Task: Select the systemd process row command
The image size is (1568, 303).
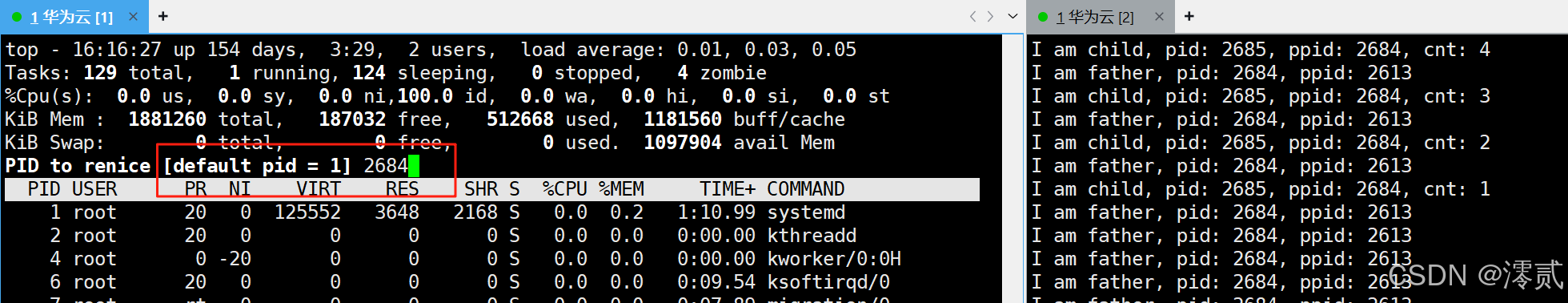Action: (806, 212)
